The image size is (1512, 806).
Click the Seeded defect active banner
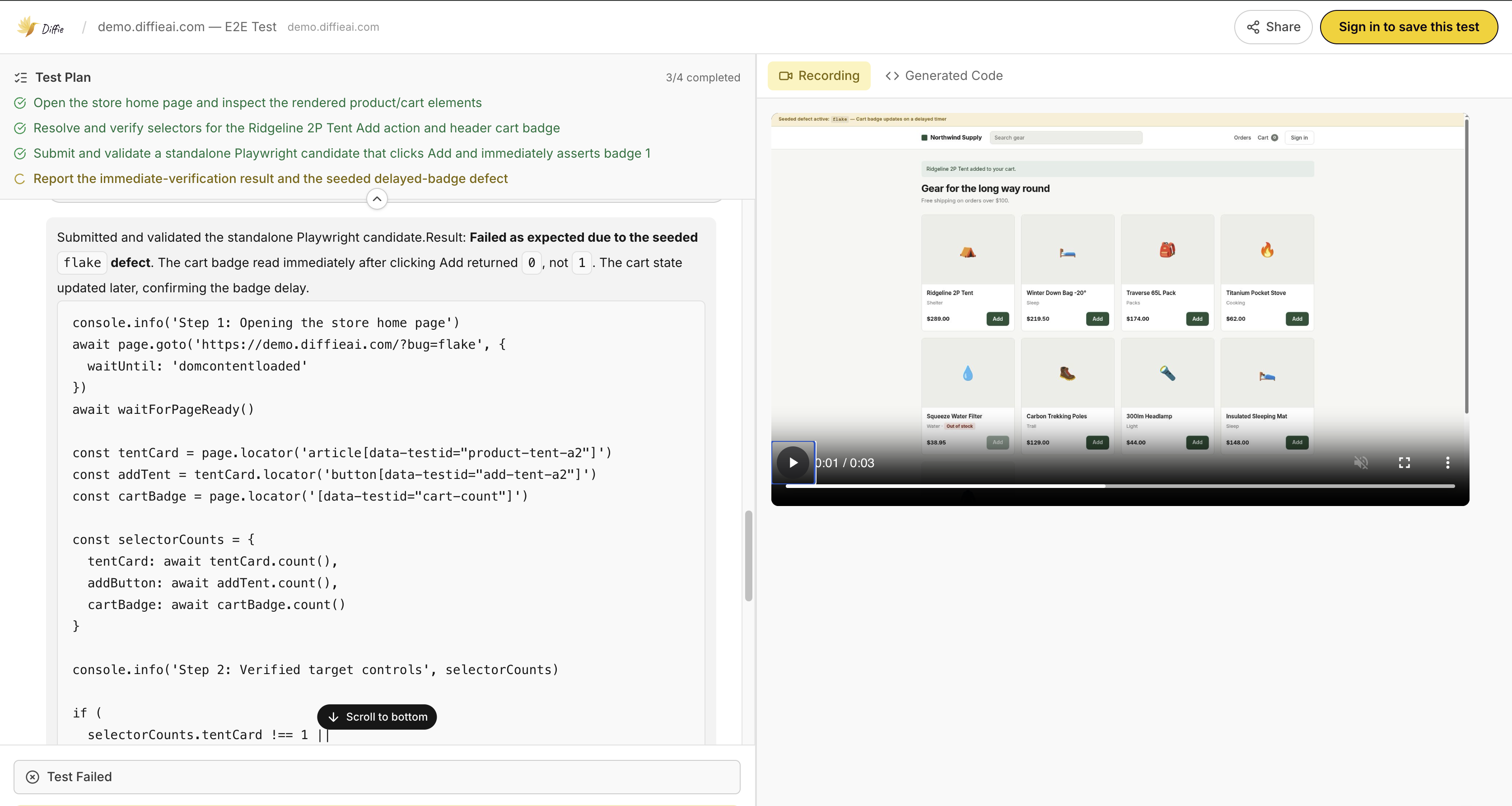pos(1117,119)
